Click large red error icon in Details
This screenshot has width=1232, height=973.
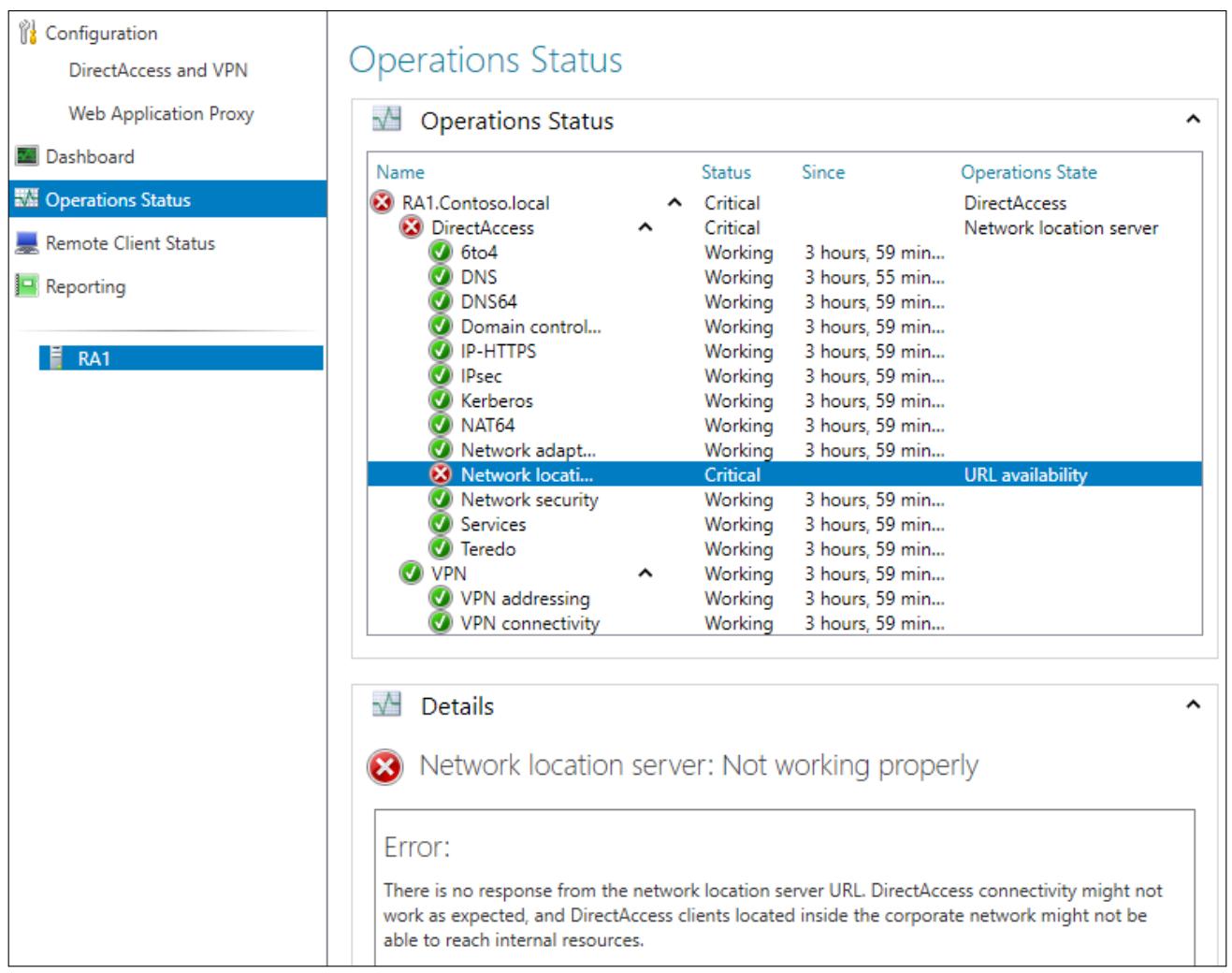[x=385, y=767]
